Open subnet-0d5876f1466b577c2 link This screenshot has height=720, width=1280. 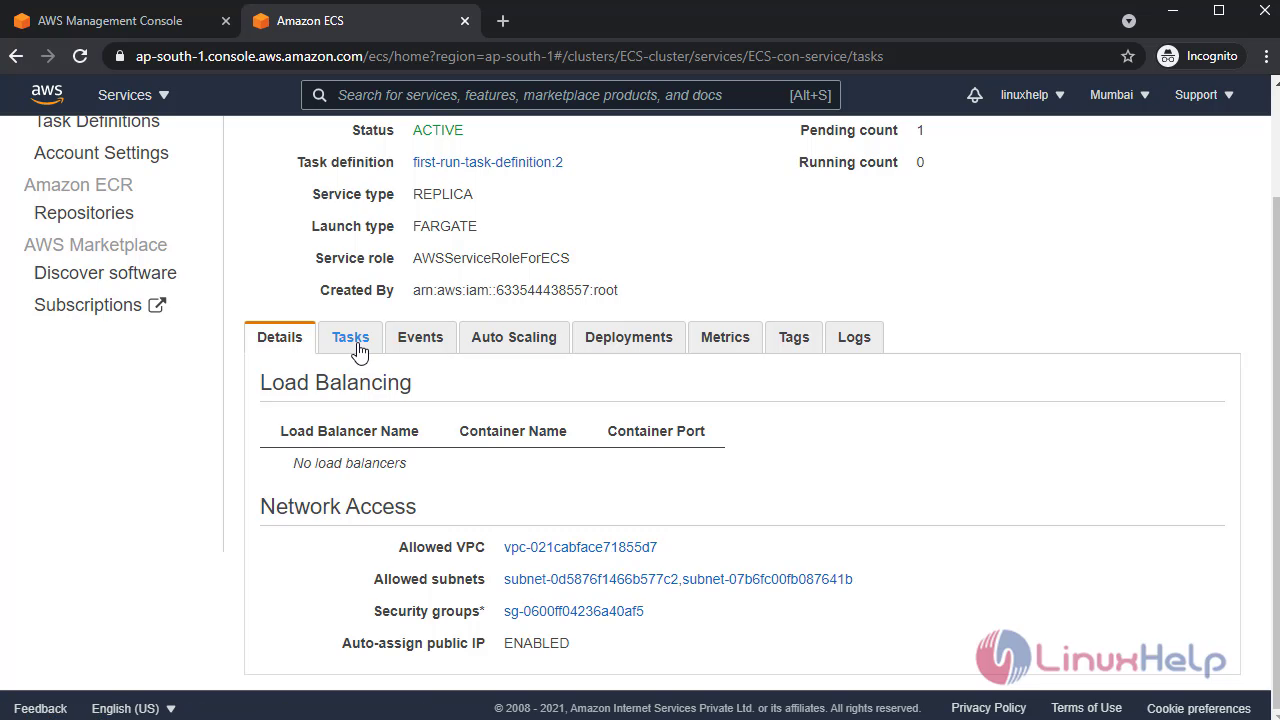[591, 579]
